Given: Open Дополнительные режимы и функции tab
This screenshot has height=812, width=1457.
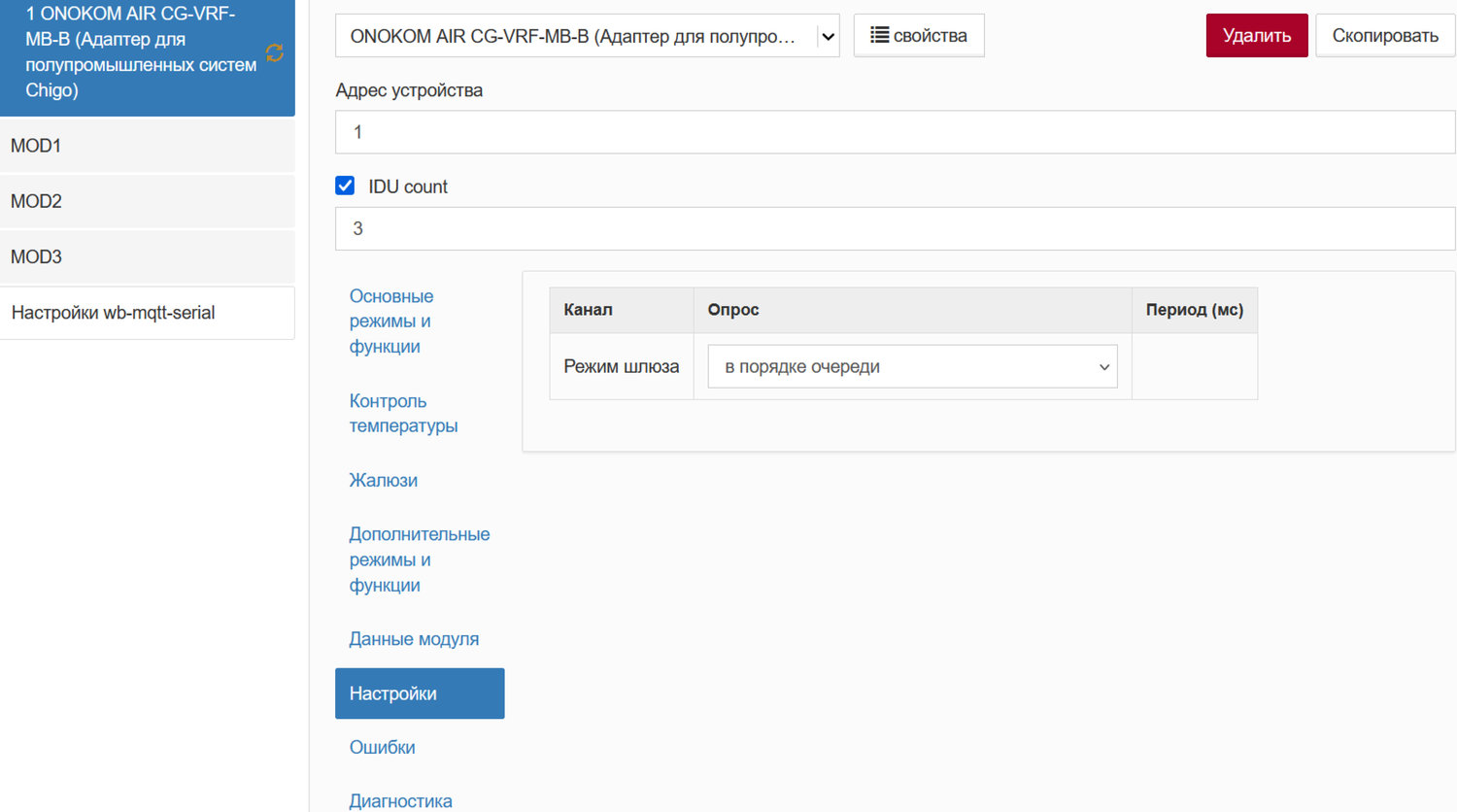Looking at the screenshot, I should tap(419, 559).
